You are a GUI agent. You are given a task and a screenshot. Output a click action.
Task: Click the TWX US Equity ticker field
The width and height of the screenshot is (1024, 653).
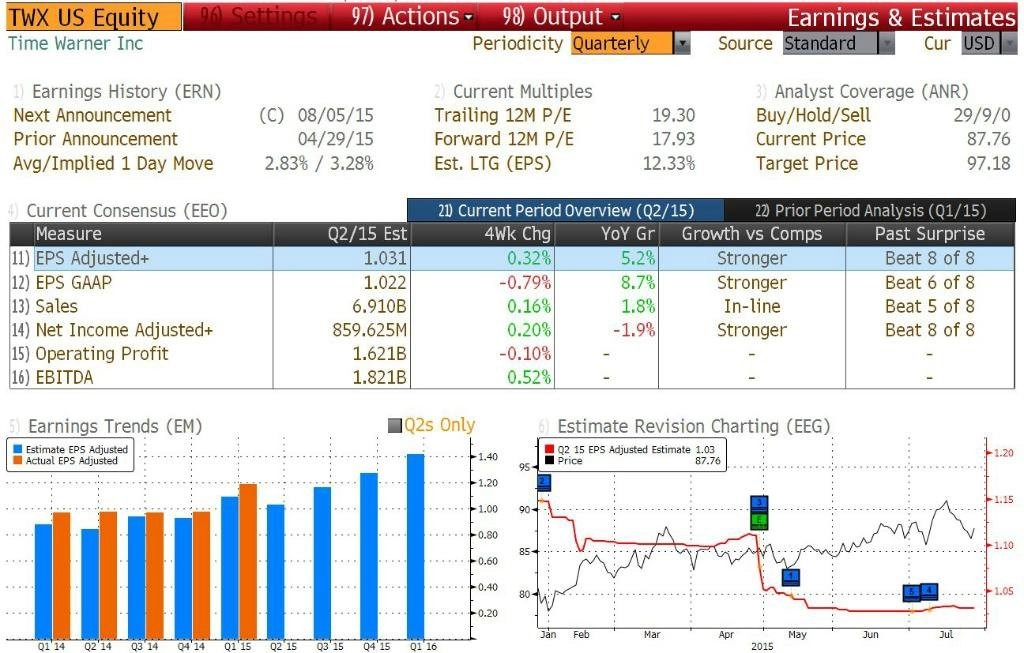click(x=93, y=18)
